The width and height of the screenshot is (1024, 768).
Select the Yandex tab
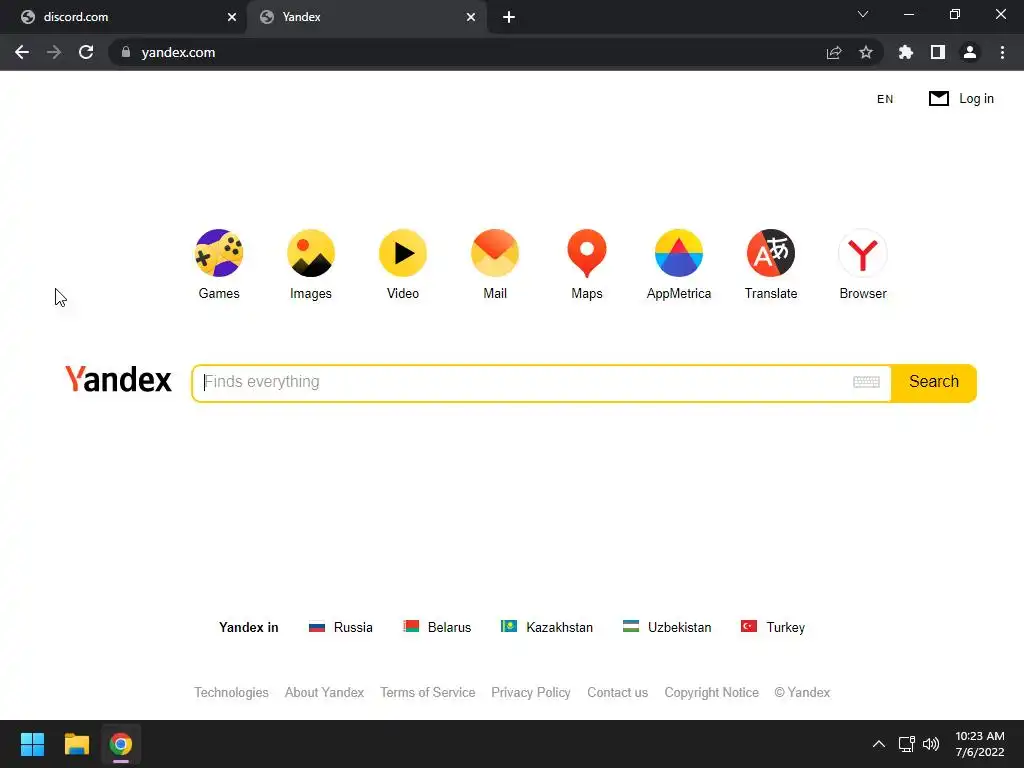(x=366, y=17)
